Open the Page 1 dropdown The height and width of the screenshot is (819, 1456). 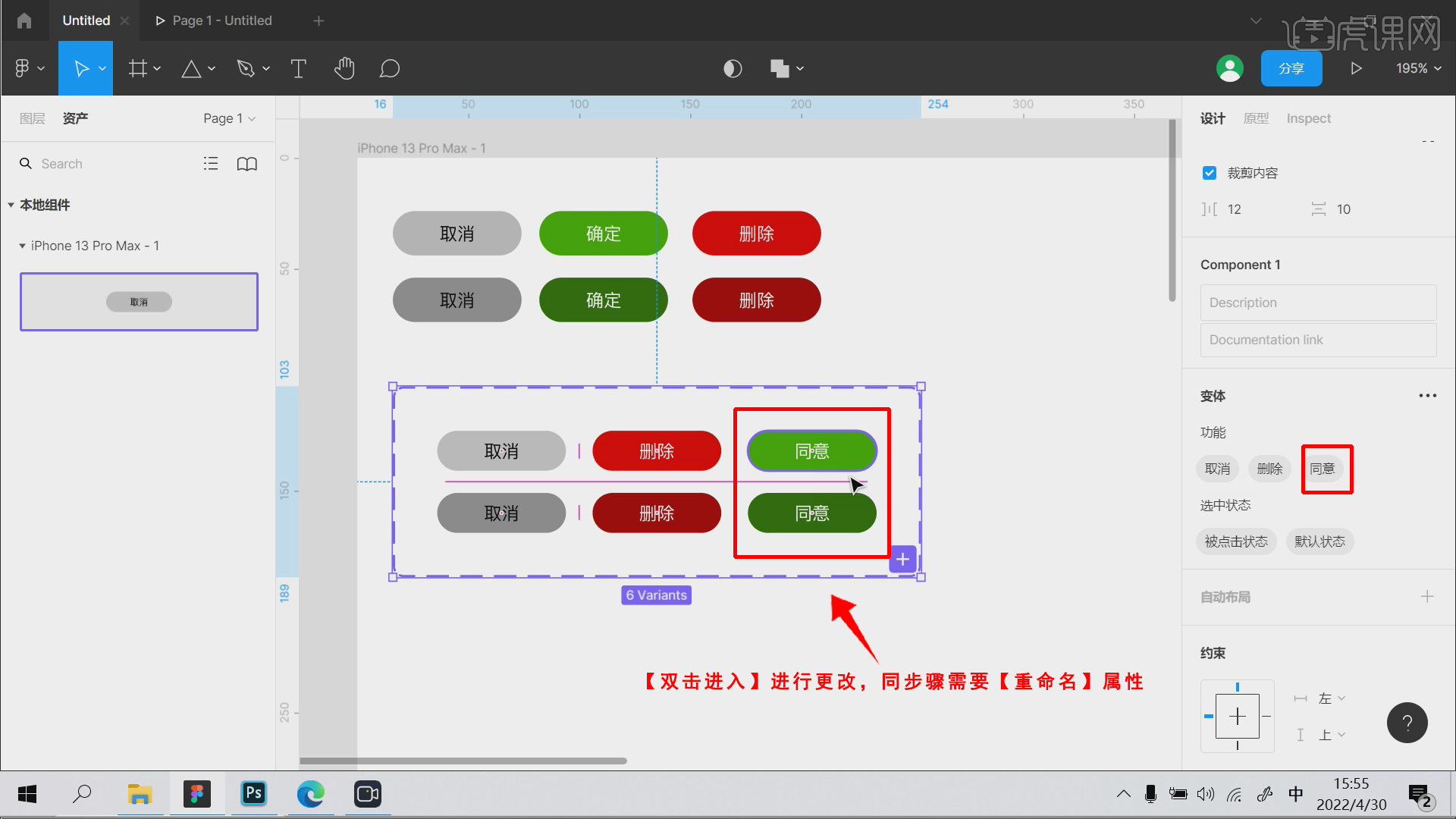229,118
